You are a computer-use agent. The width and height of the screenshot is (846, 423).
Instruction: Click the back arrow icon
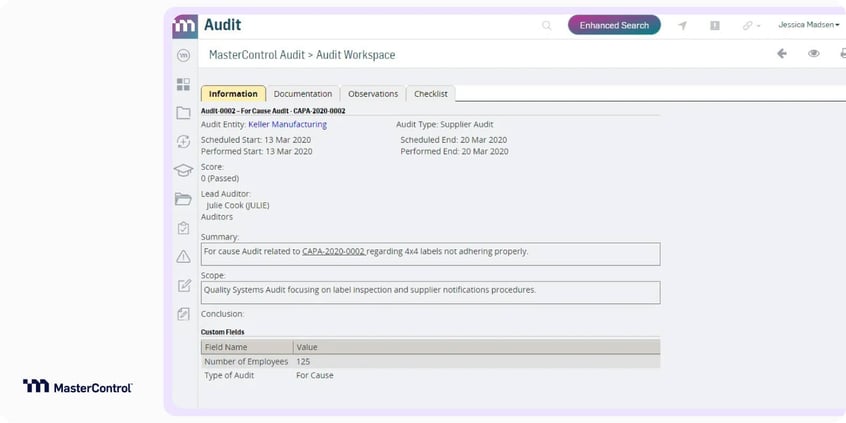pyautogui.click(x=781, y=53)
